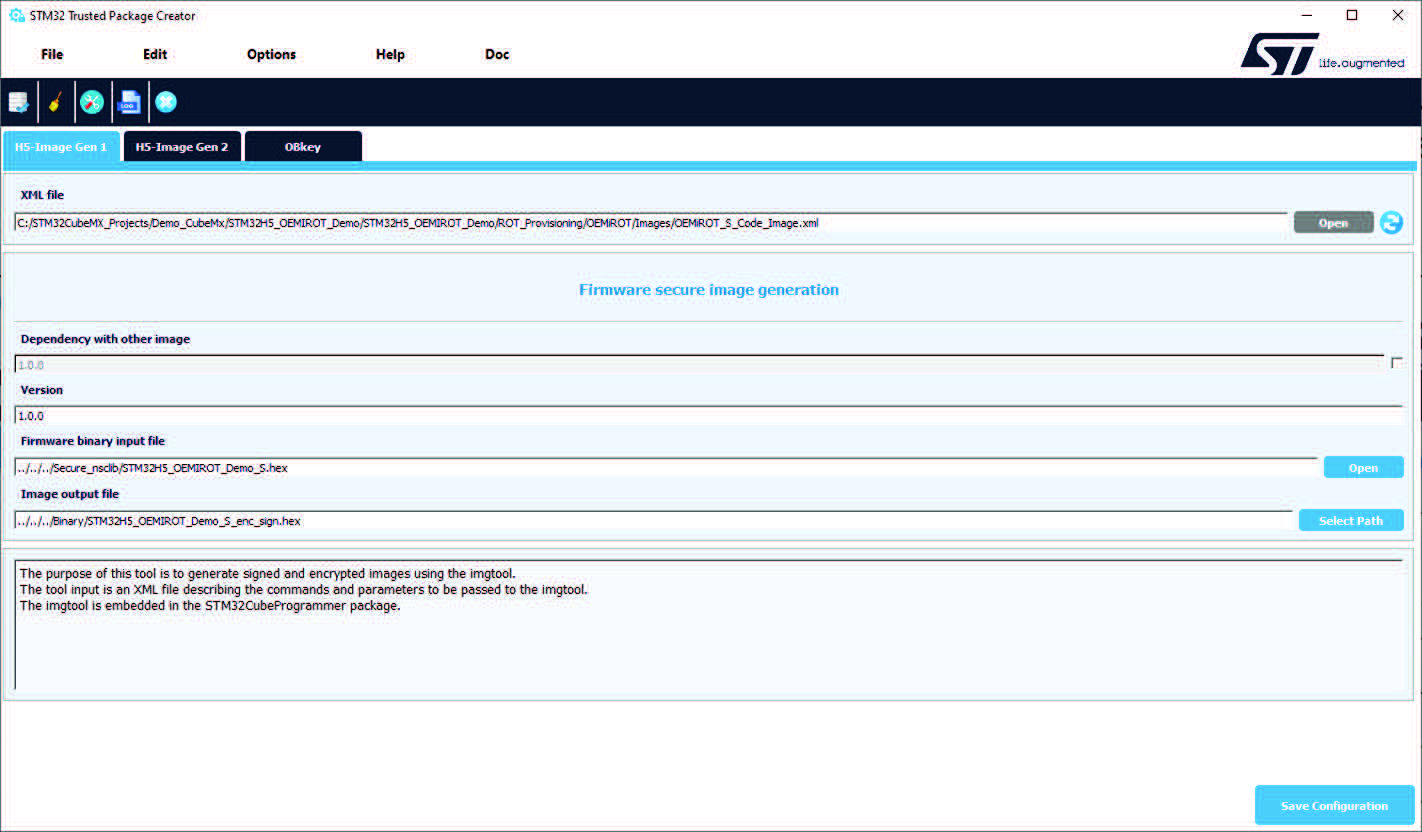Click the database checkmark toolbar icon
The image size is (1422, 832).
coord(18,102)
